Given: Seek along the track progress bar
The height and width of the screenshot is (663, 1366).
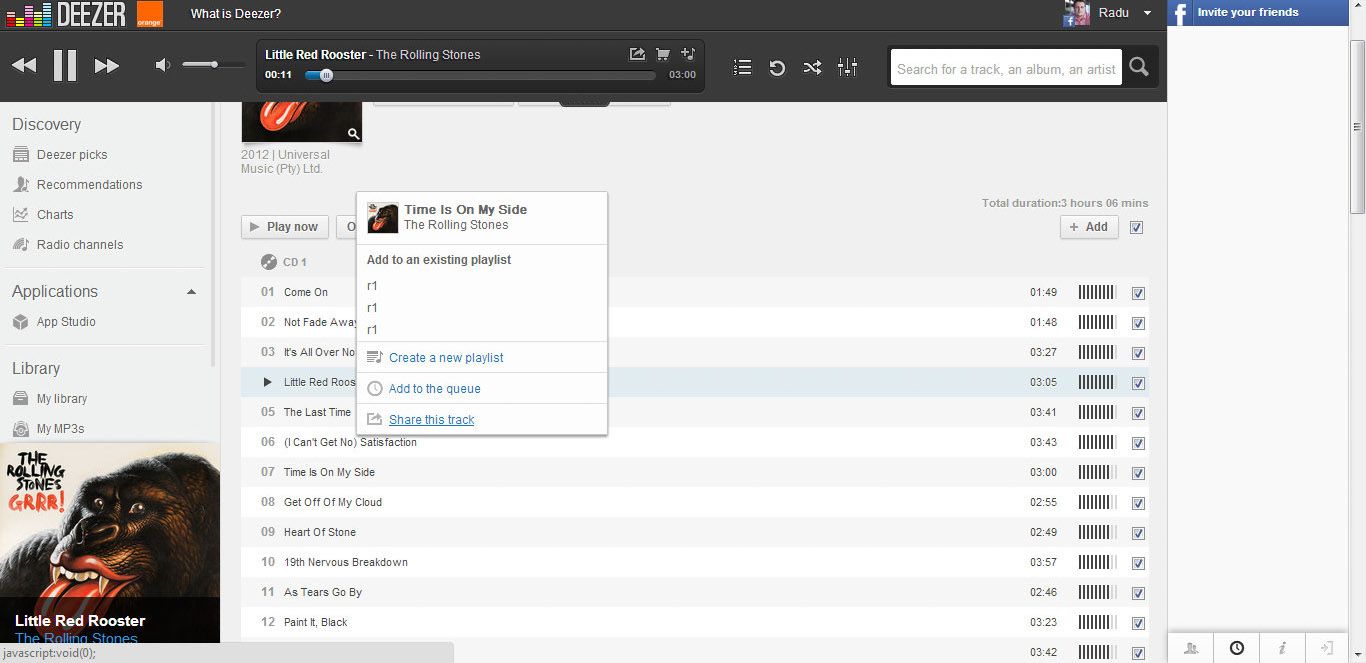Looking at the screenshot, I should coord(480,75).
